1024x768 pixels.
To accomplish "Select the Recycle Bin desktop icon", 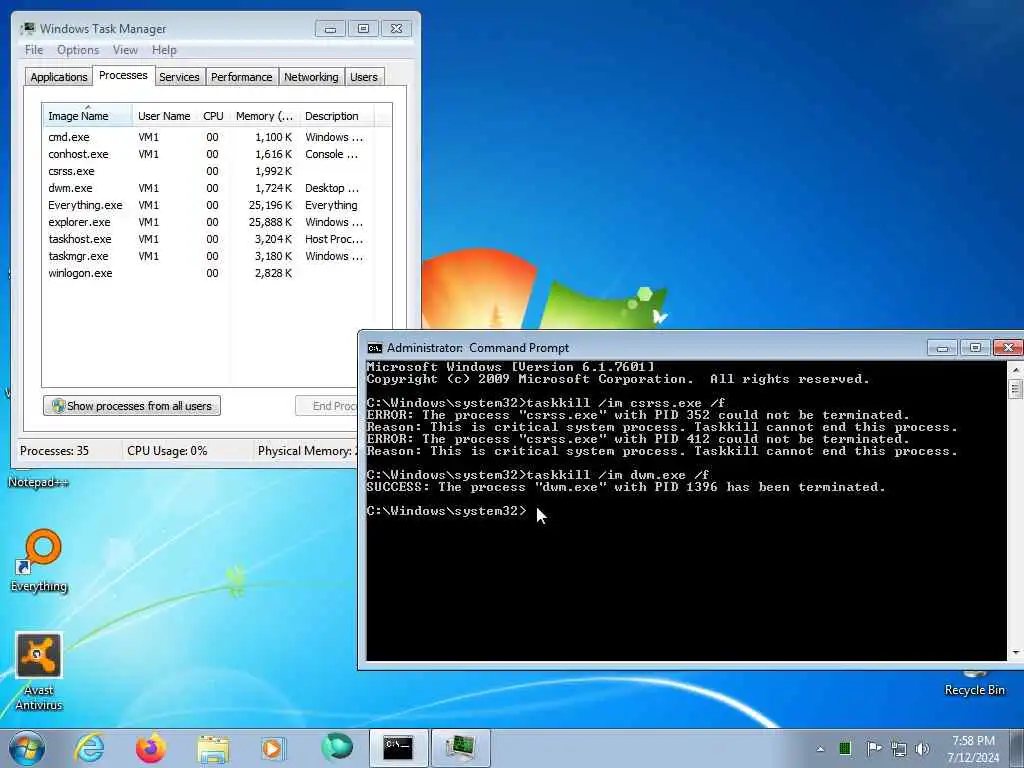I will [x=974, y=684].
